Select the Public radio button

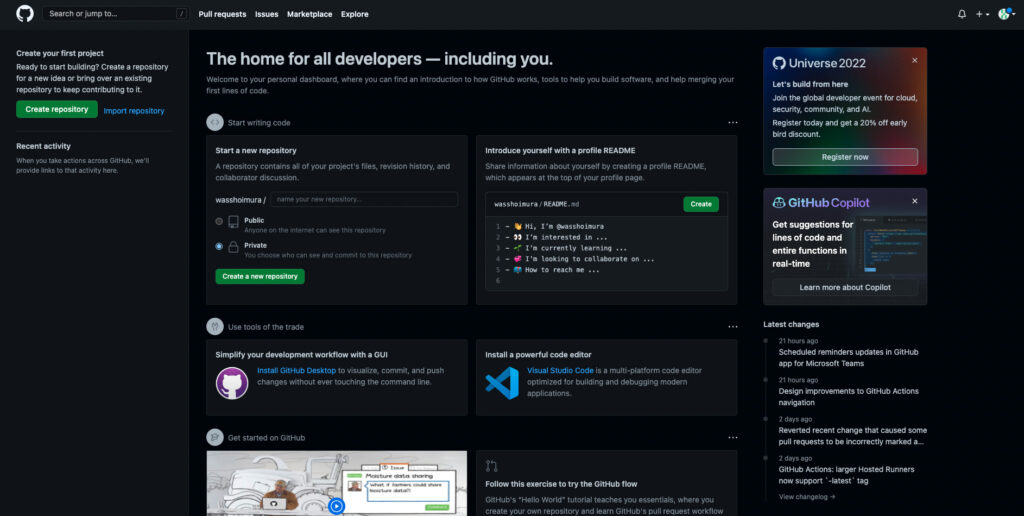[219, 221]
